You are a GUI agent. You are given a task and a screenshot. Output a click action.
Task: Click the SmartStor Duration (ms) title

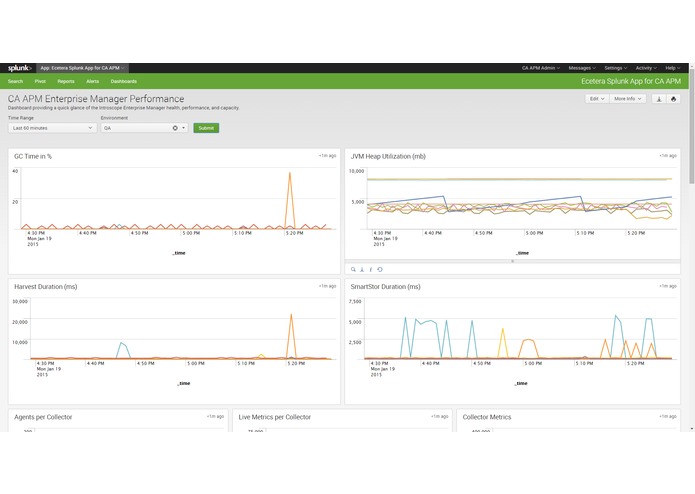[x=386, y=287]
